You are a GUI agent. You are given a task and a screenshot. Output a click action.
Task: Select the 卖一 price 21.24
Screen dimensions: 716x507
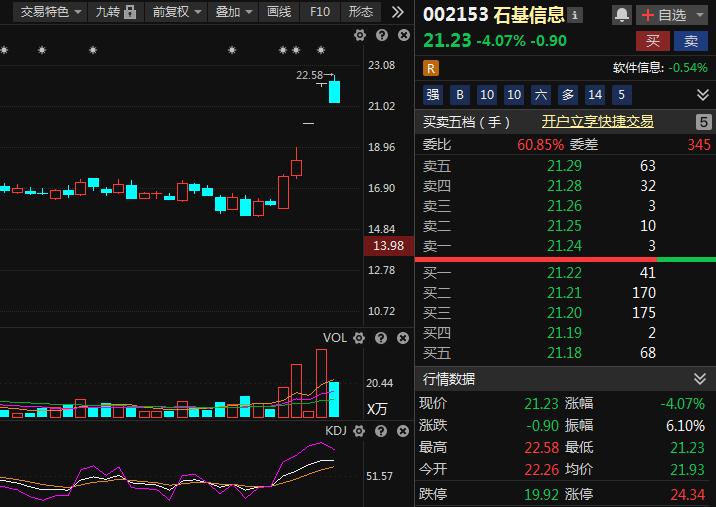pyautogui.click(x=564, y=246)
